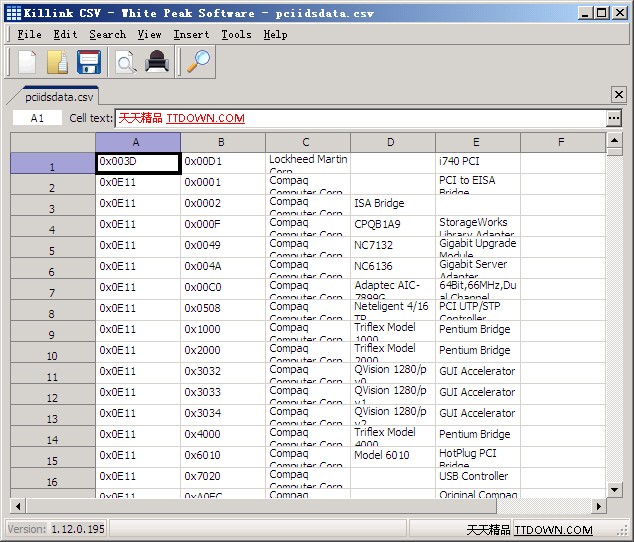Select column B header
The height and width of the screenshot is (542, 634).
[223, 142]
